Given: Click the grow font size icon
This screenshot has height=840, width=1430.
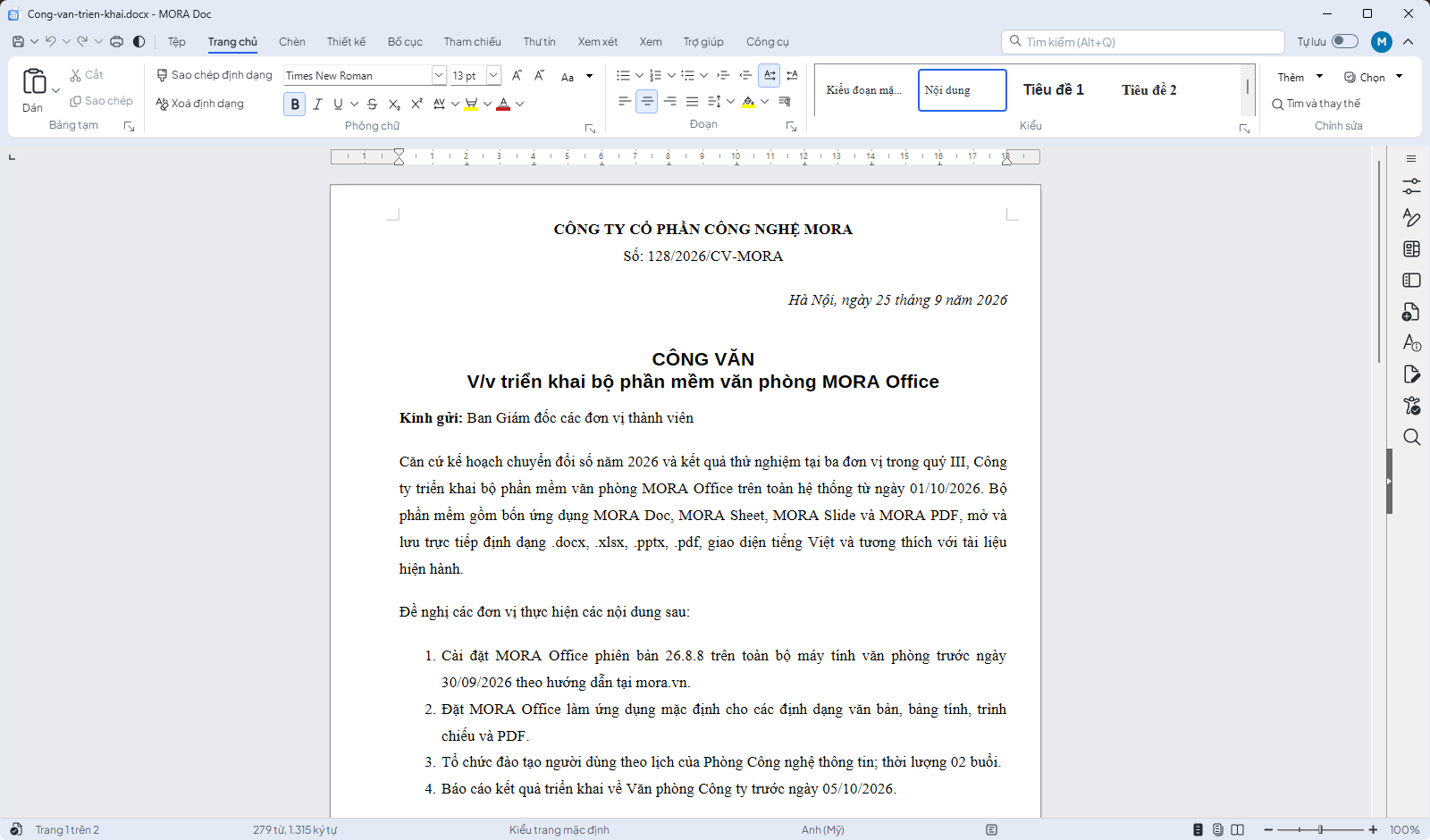Looking at the screenshot, I should point(517,76).
